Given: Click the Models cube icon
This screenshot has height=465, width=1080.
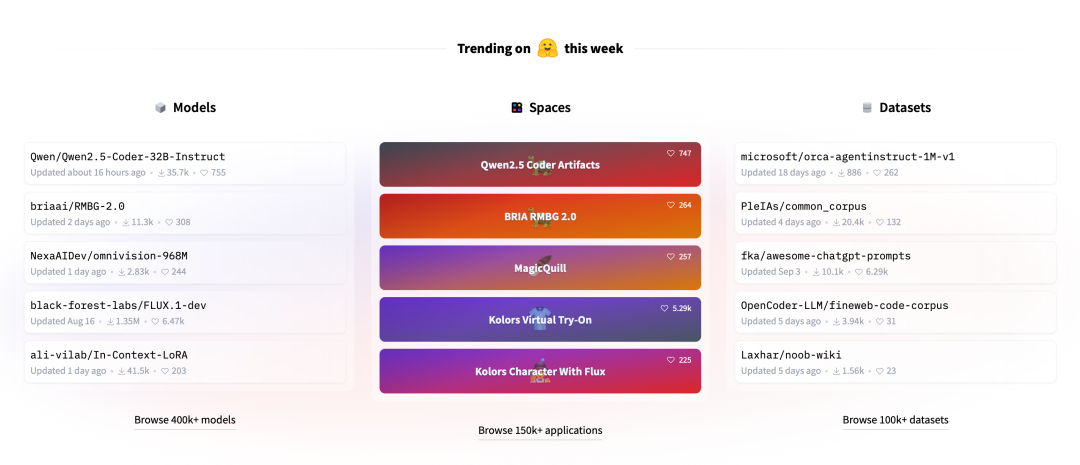Looking at the screenshot, I should tap(160, 107).
